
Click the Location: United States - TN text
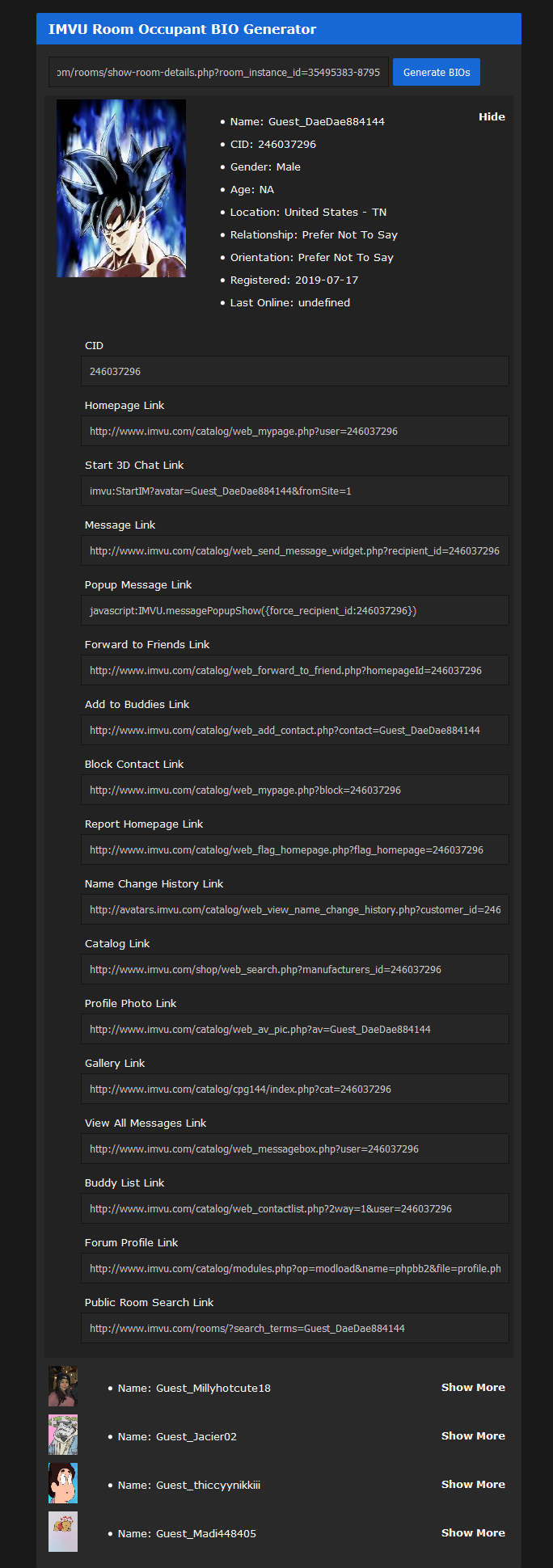[308, 212]
